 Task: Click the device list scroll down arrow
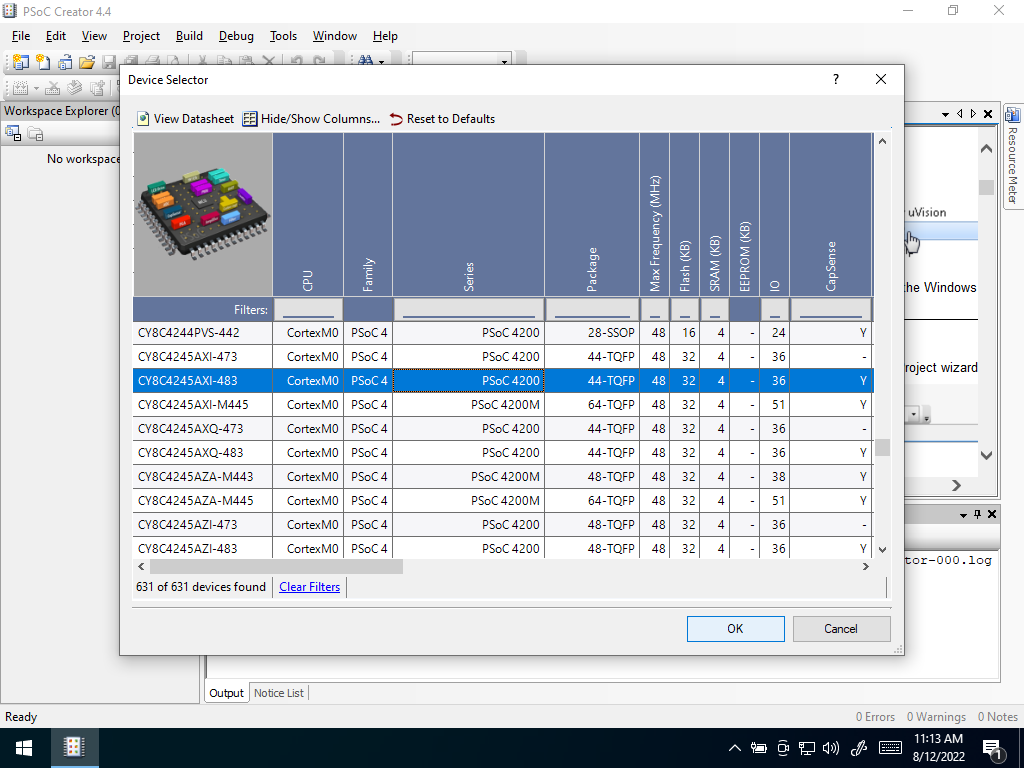[882, 550]
